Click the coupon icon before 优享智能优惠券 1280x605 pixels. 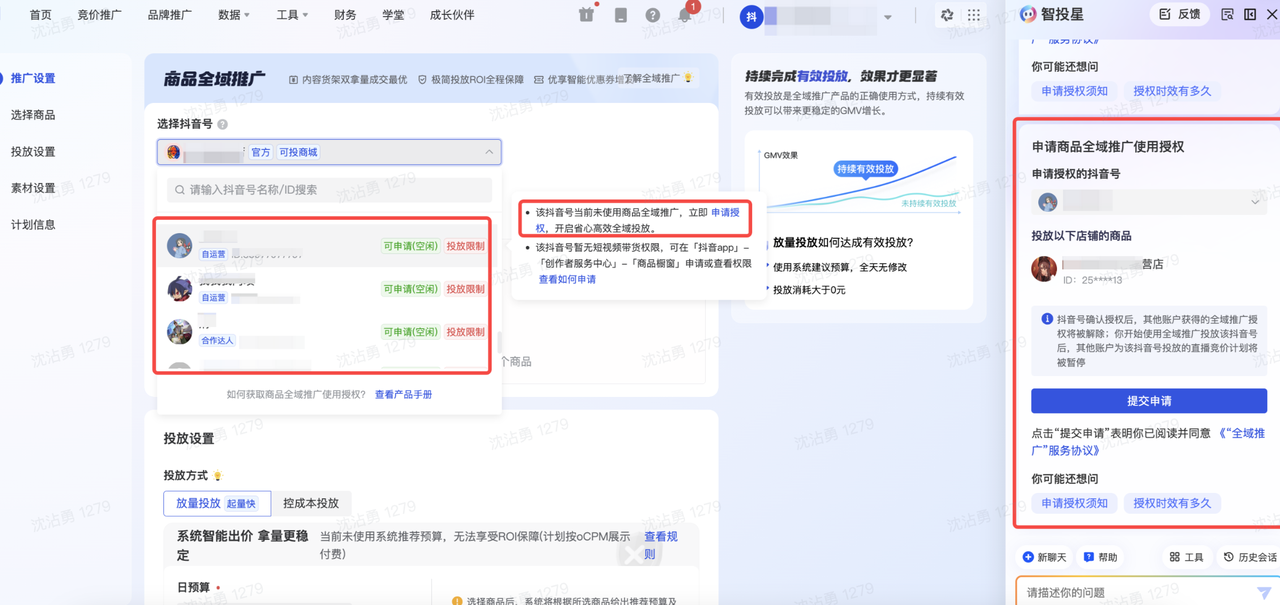(539, 79)
